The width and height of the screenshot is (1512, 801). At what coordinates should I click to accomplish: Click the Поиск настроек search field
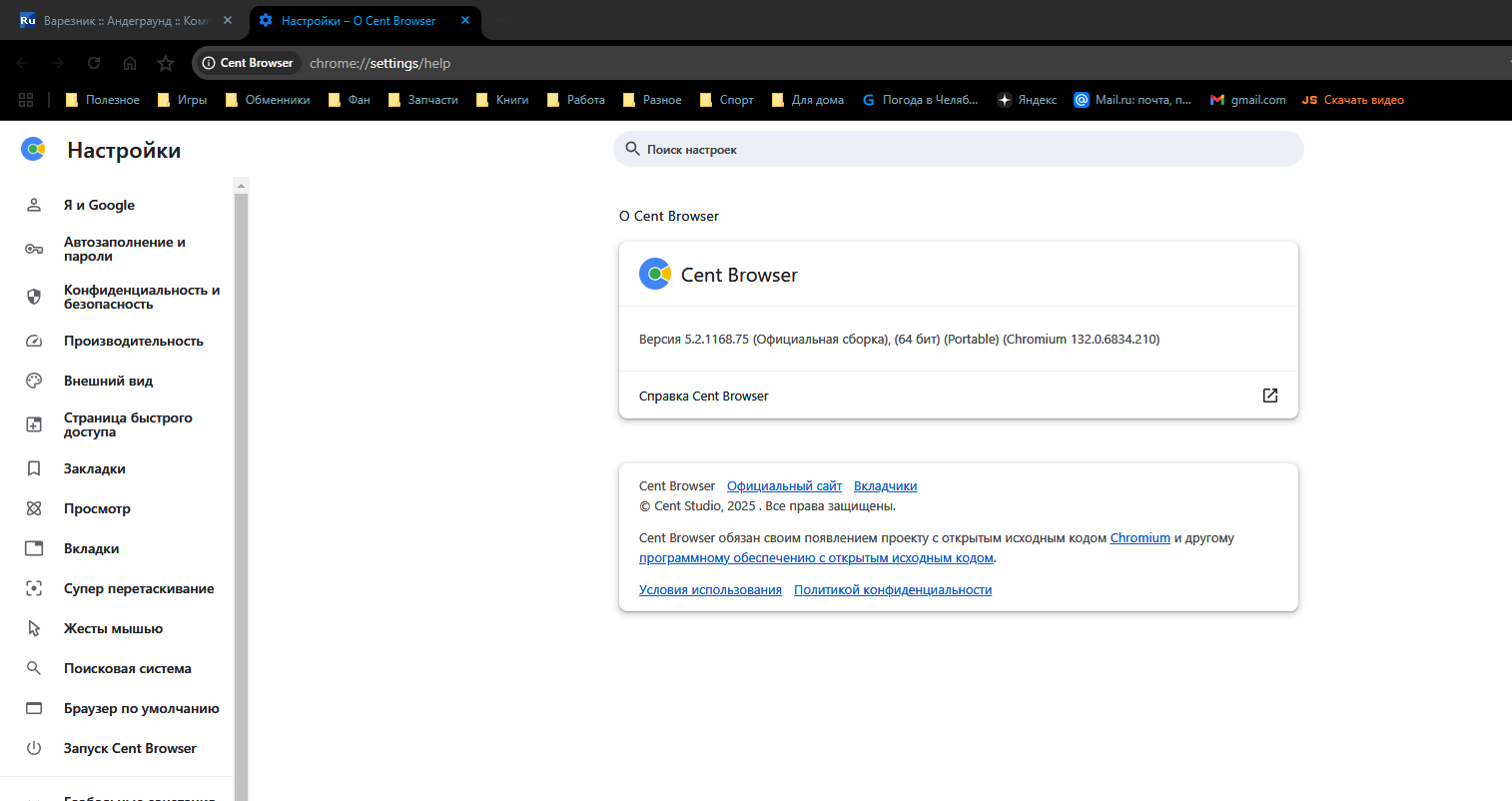[959, 149]
